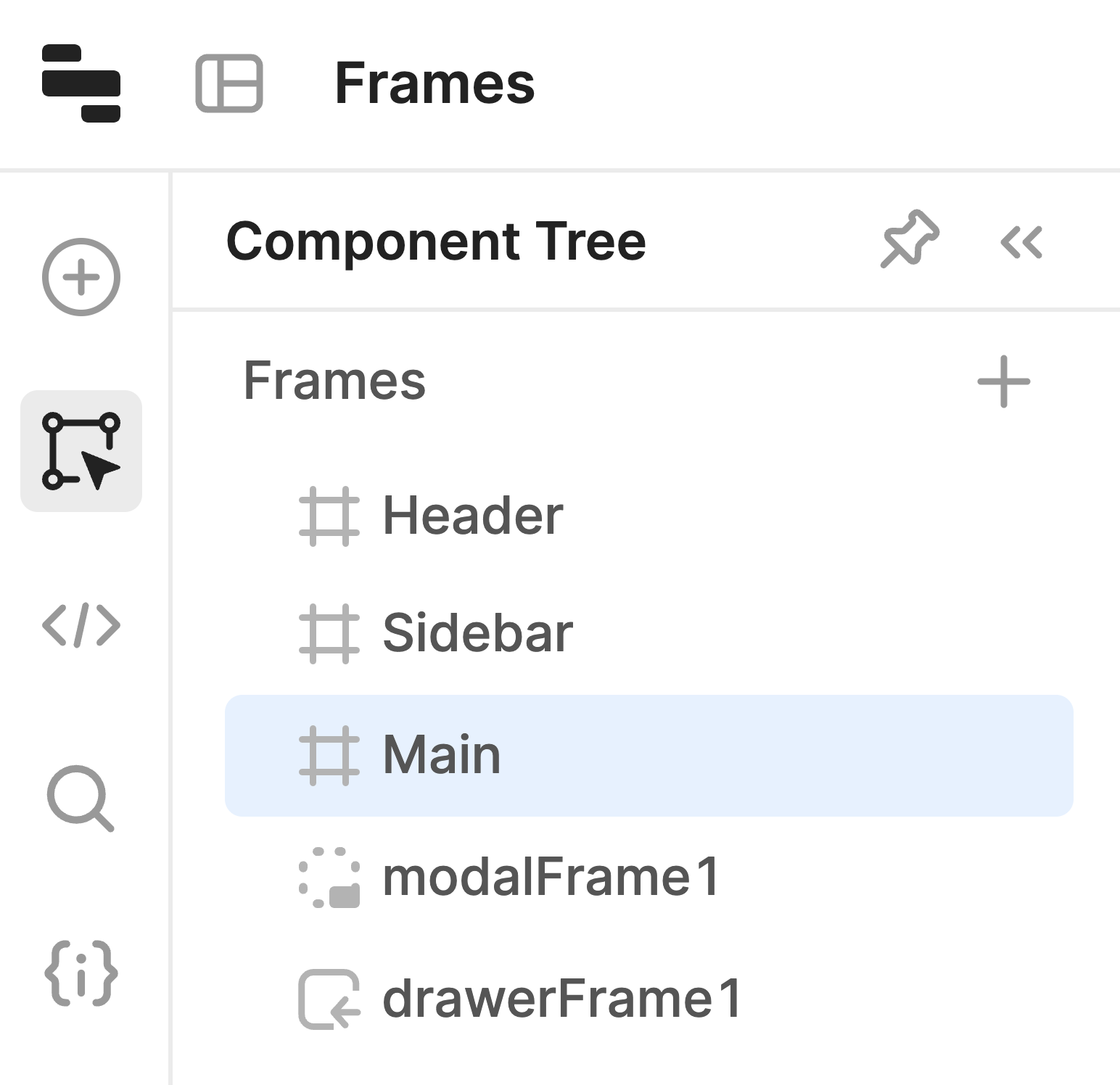
Task: Select the Component Tree sidebar icon
Action: [x=81, y=451]
